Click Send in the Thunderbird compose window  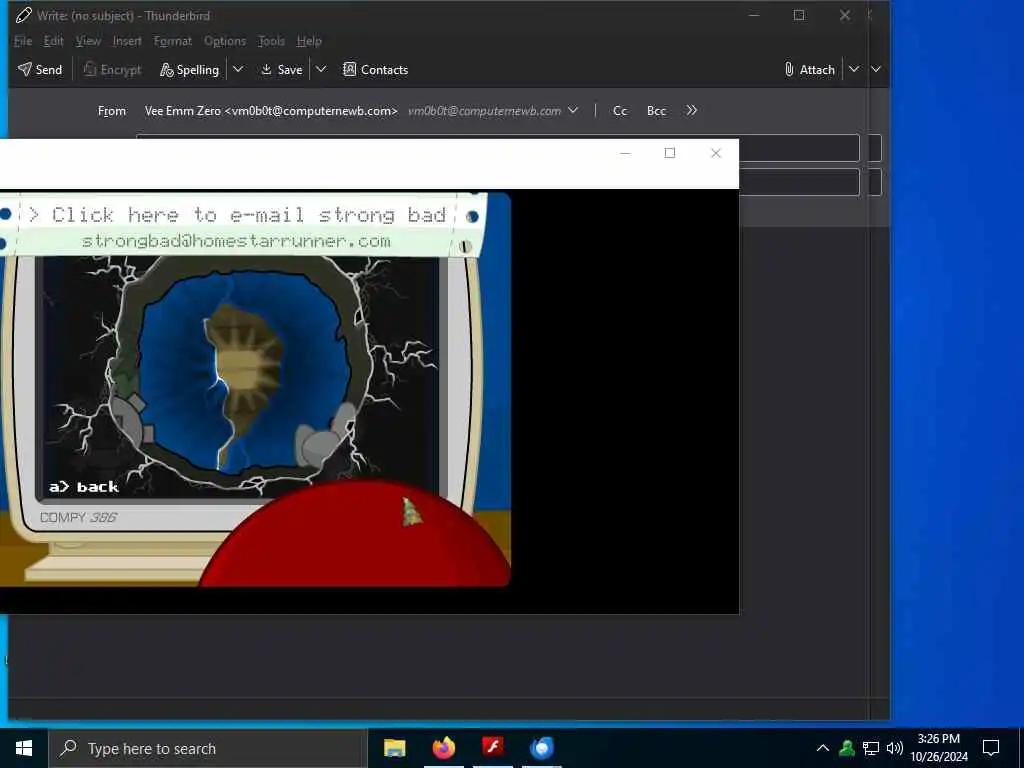(40, 69)
